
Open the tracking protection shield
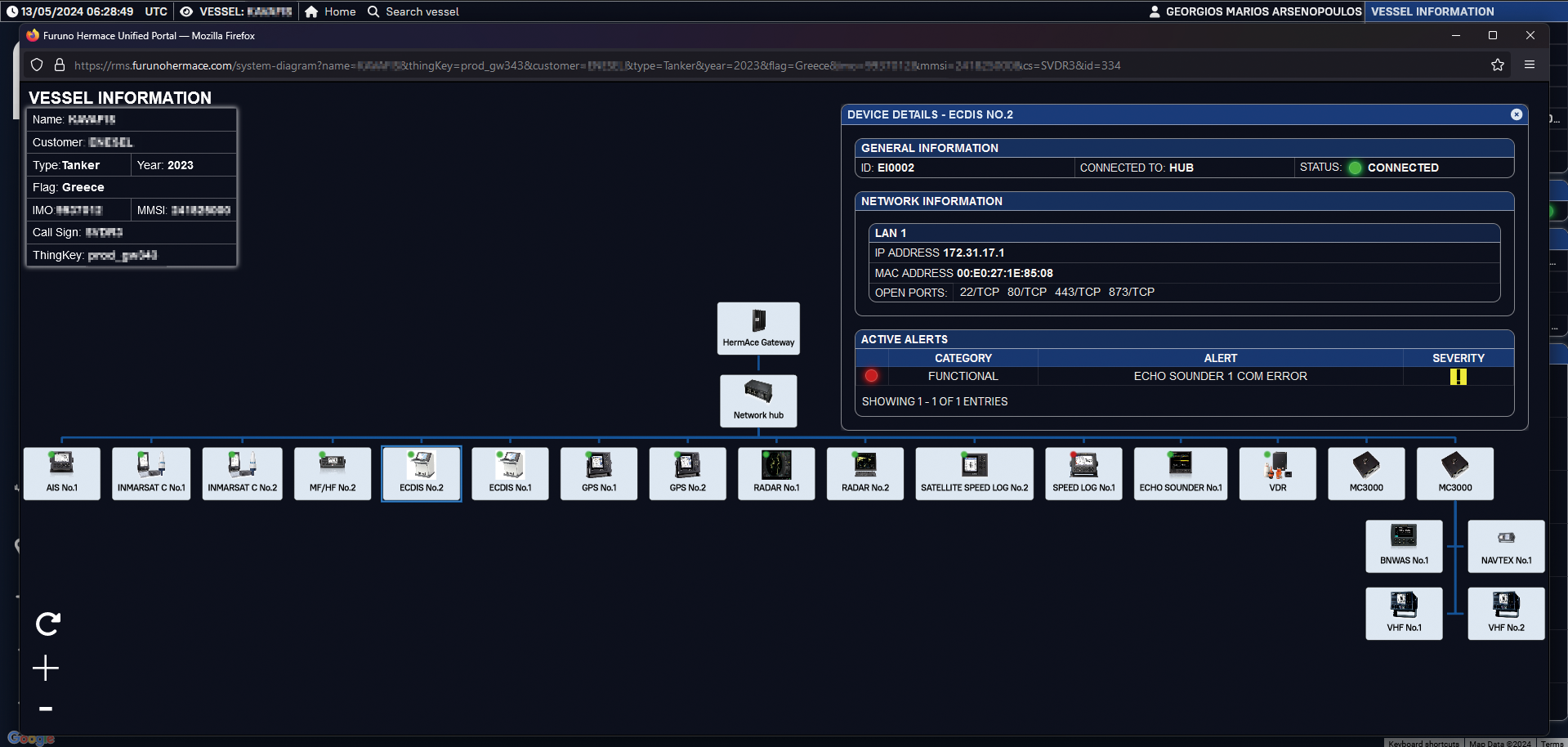pos(37,65)
